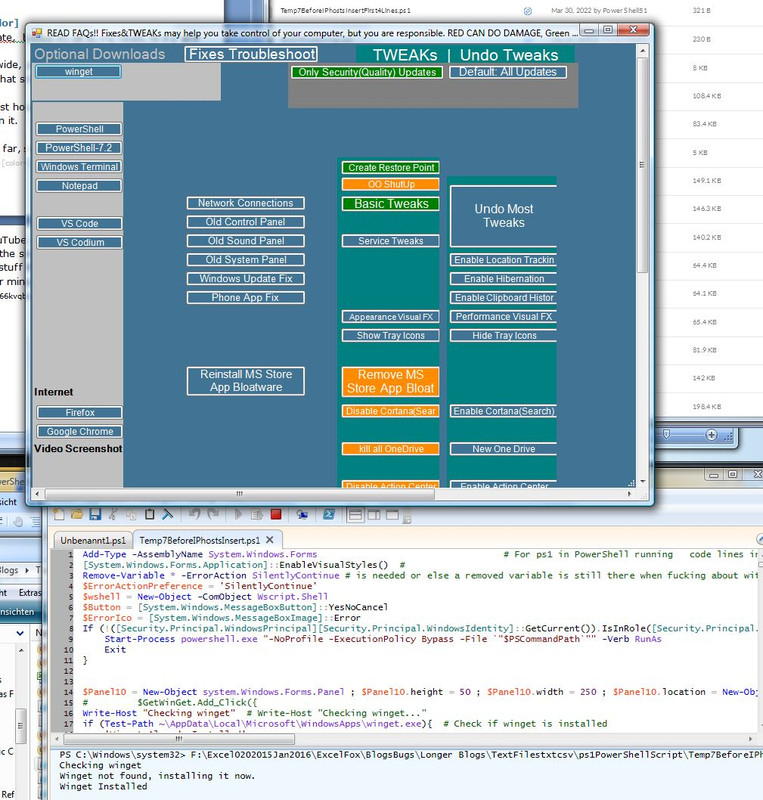The width and height of the screenshot is (763, 800).
Task: Show script pane on top layout icon
Action: 355,515
